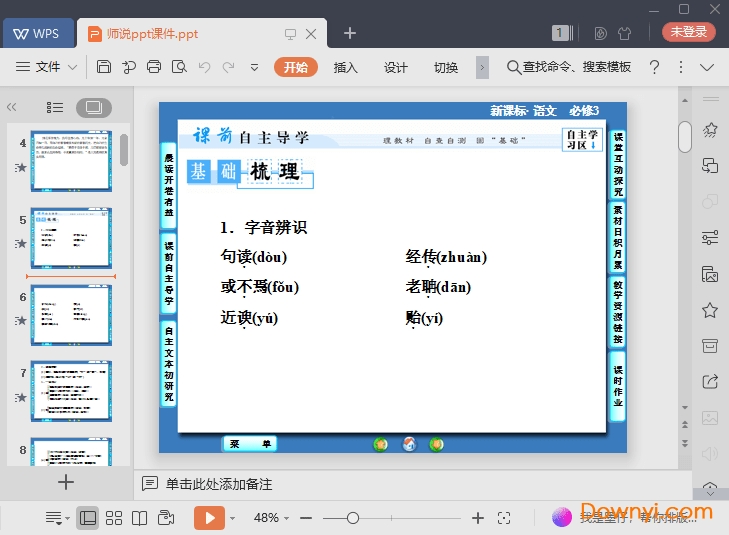Open the 文件 file menu dropdown
Image resolution: width=729 pixels, height=535 pixels.
pos(47,67)
